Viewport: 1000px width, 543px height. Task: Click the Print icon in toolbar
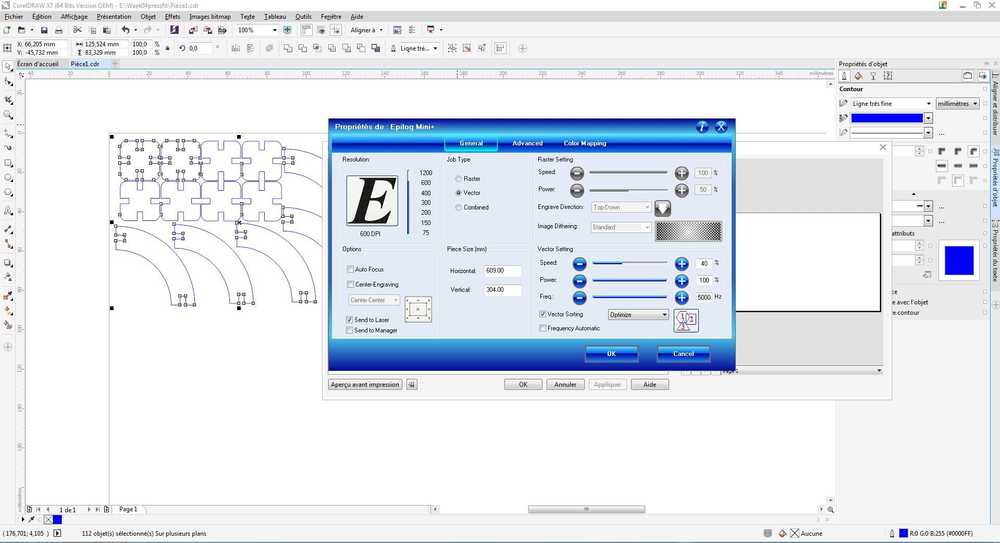point(59,30)
